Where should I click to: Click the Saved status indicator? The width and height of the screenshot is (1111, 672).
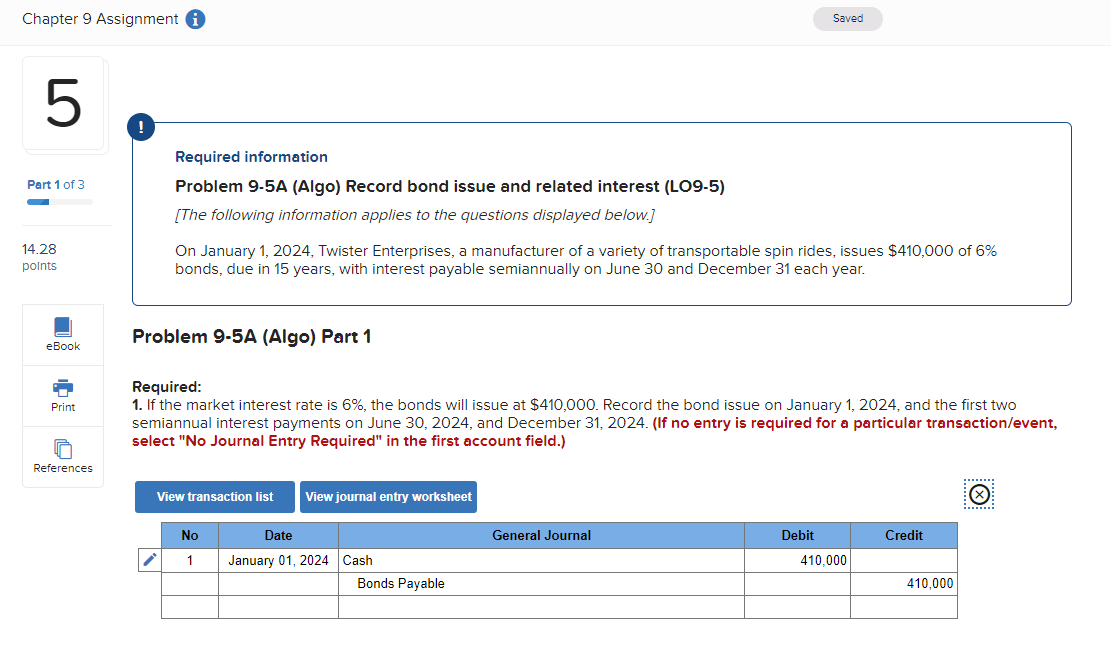click(847, 18)
